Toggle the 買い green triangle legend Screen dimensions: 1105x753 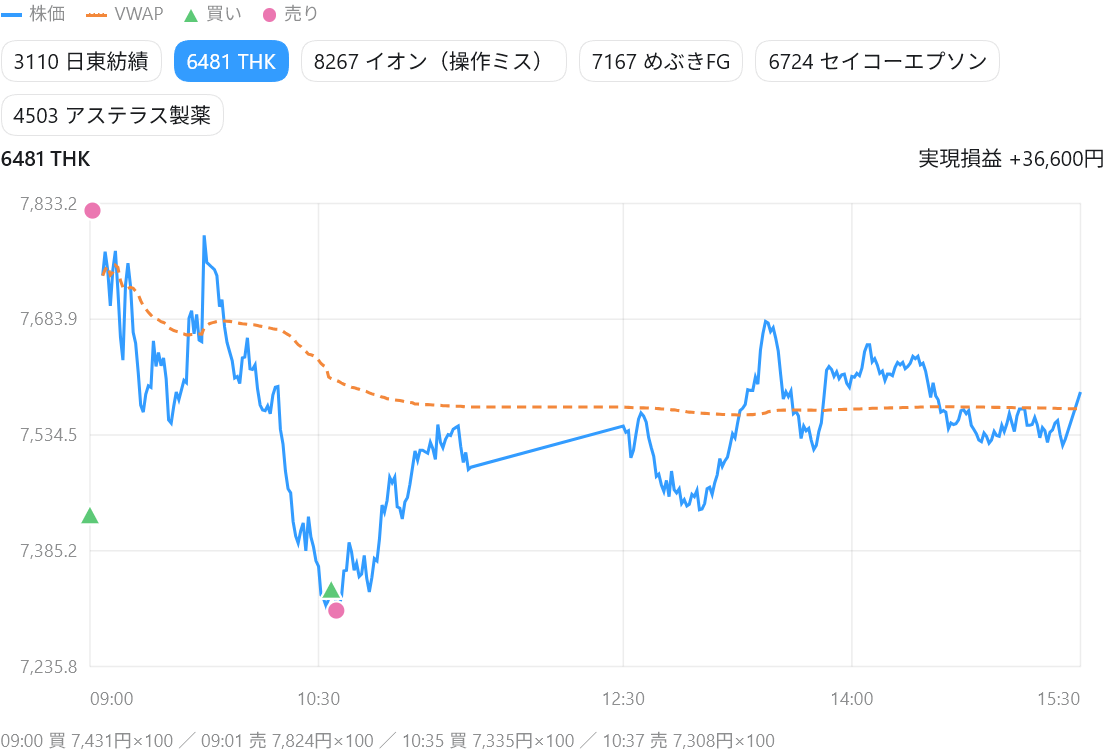(x=213, y=13)
